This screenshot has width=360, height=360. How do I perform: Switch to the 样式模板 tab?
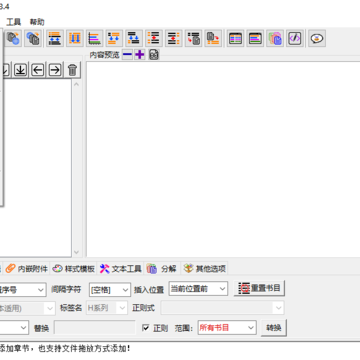74,268
